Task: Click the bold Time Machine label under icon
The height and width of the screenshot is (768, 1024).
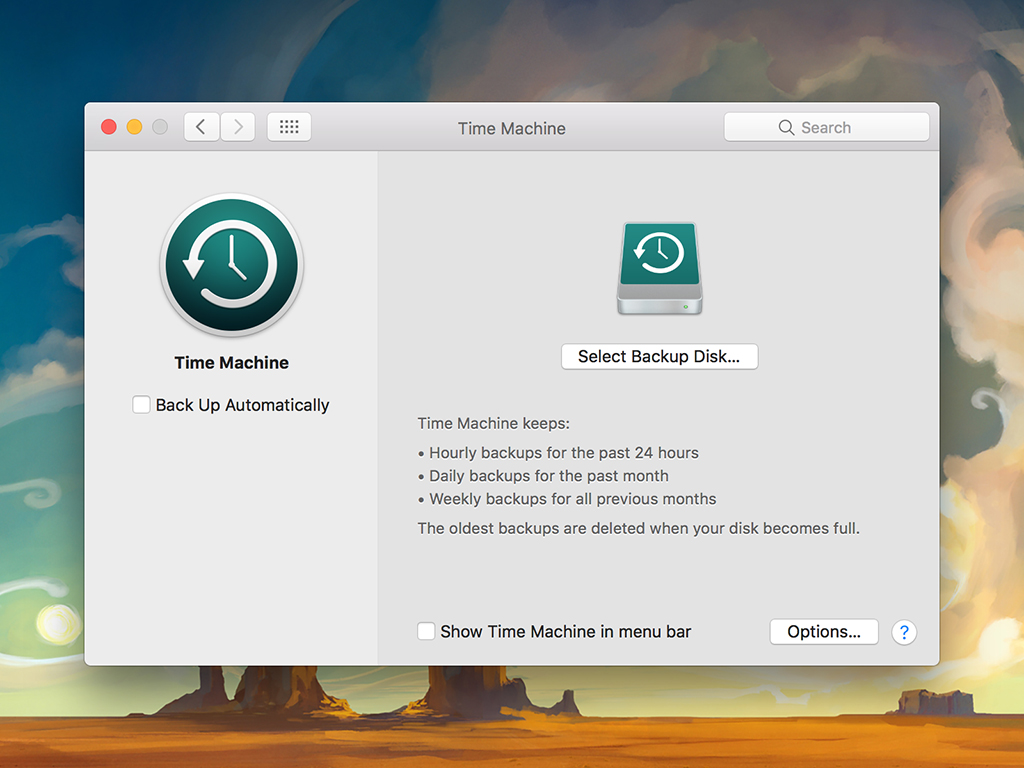Action: pos(231,363)
